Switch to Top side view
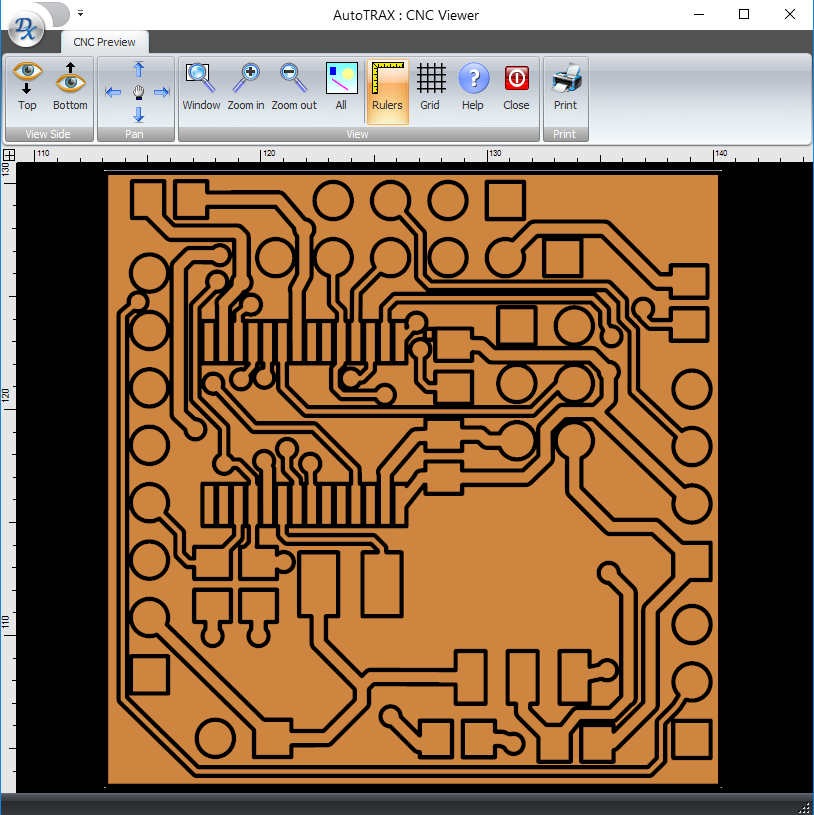814x815 pixels. pos(27,86)
